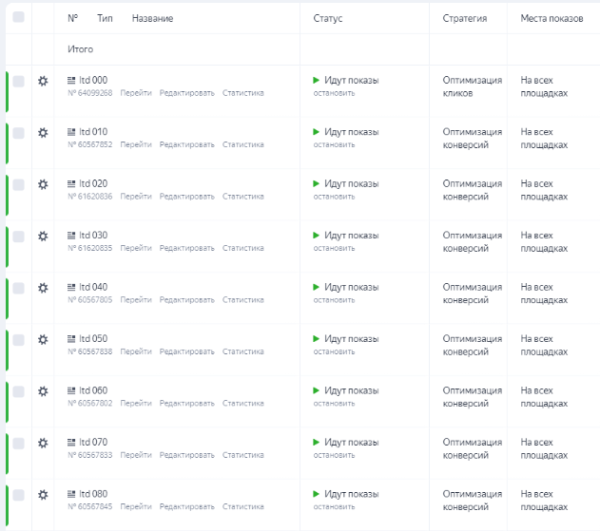Open gear settings for campaign ltd 000
Screen dimensions: 600x531
tap(43, 81)
